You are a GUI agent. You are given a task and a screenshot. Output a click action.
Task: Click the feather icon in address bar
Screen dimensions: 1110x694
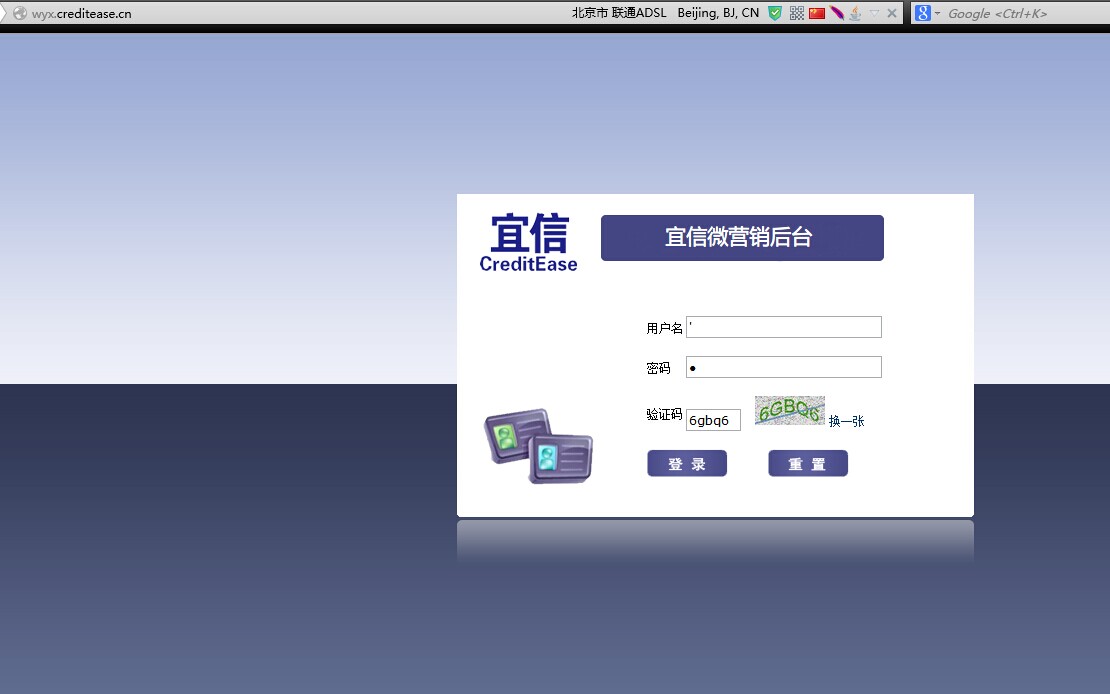[837, 13]
